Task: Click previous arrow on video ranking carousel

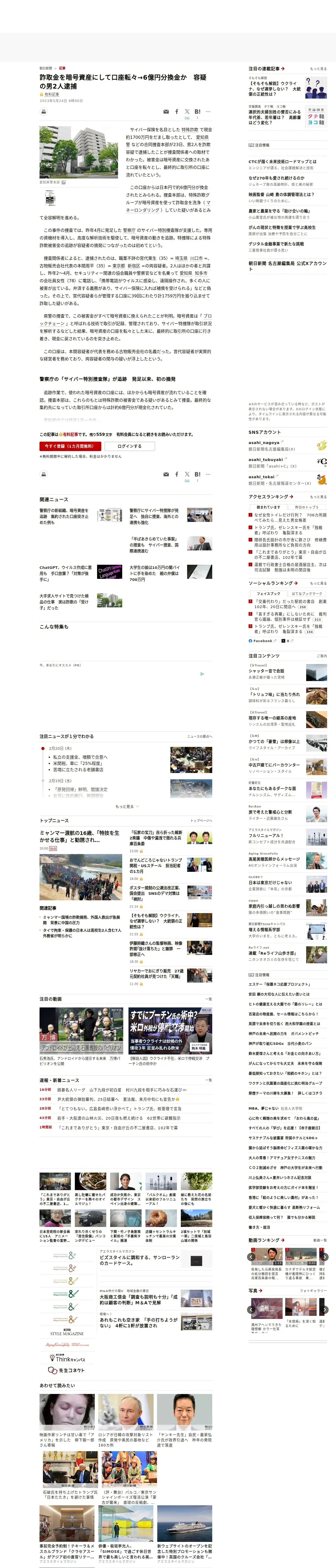Action: (x=252, y=1257)
